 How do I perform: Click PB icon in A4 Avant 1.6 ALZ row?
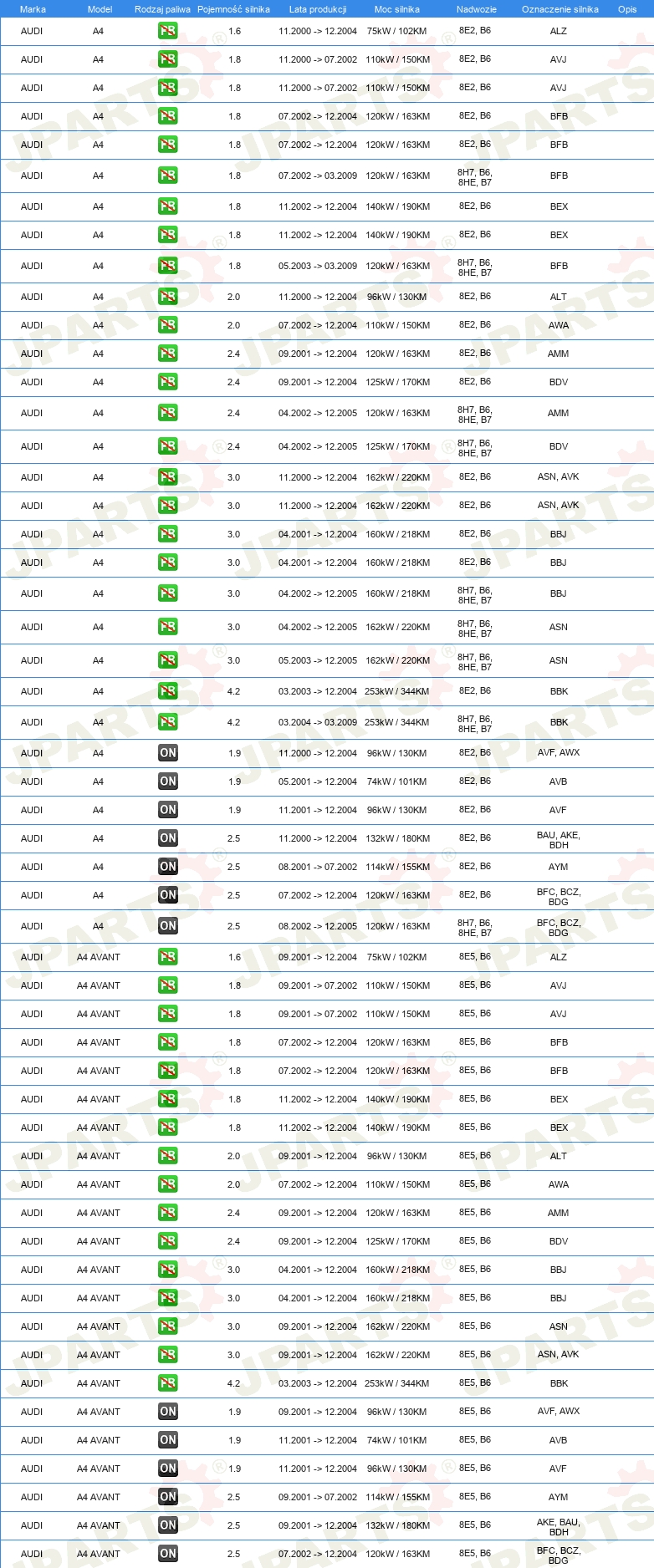point(167,957)
